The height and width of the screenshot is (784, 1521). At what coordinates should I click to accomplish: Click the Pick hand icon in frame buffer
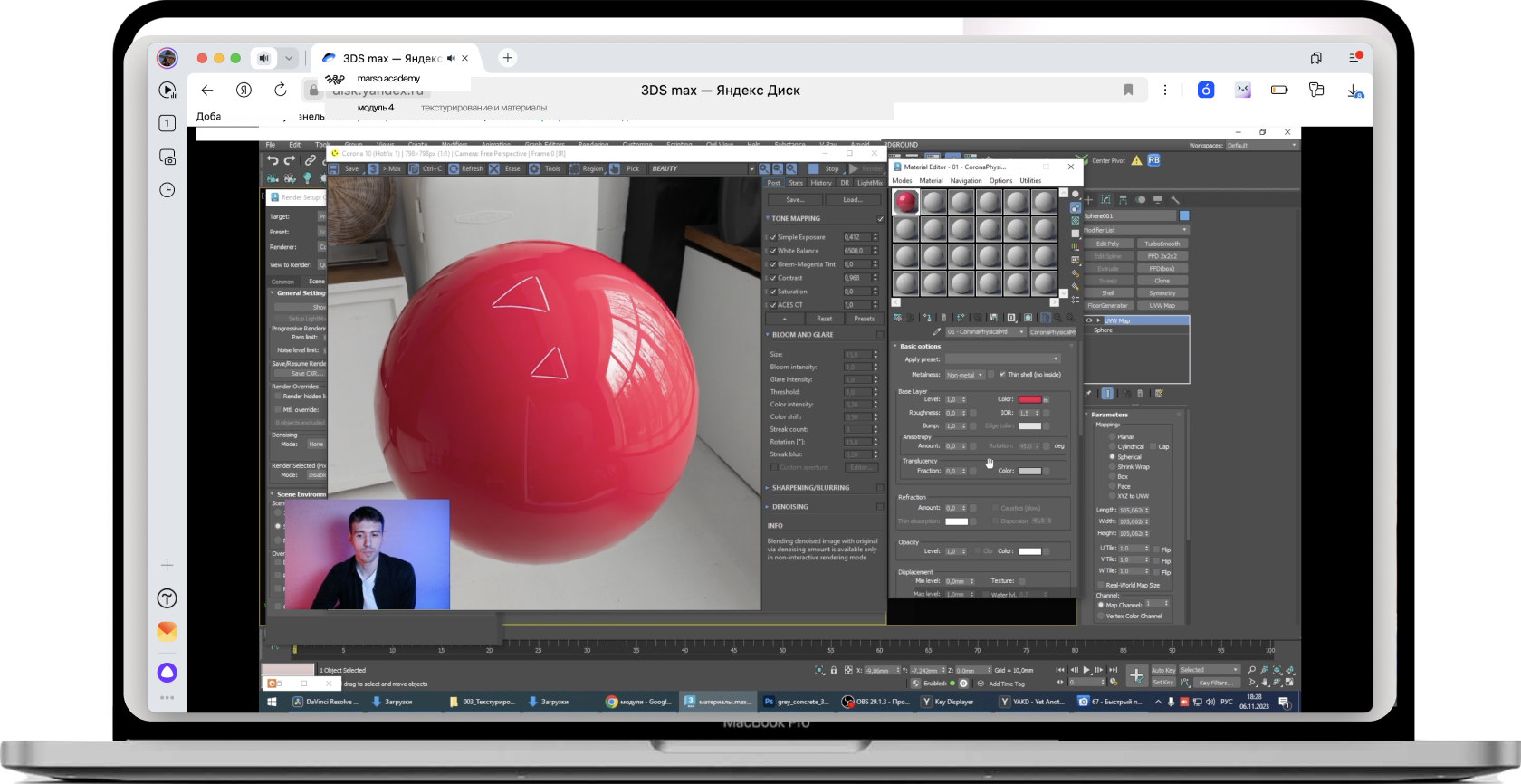616,168
